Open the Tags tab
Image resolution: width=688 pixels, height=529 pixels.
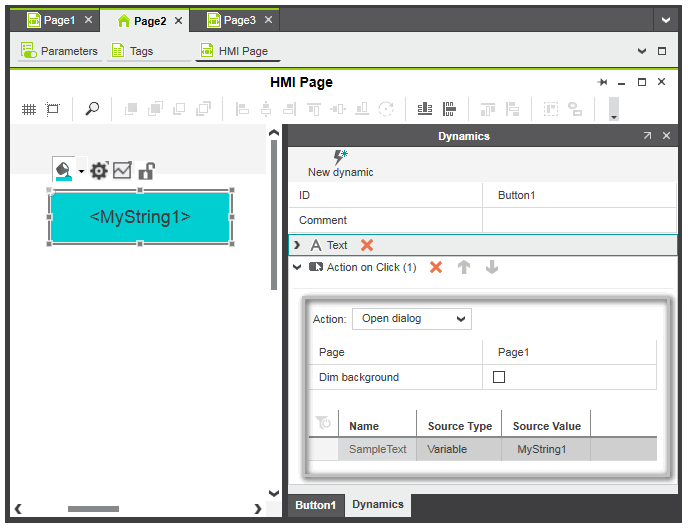[141, 51]
